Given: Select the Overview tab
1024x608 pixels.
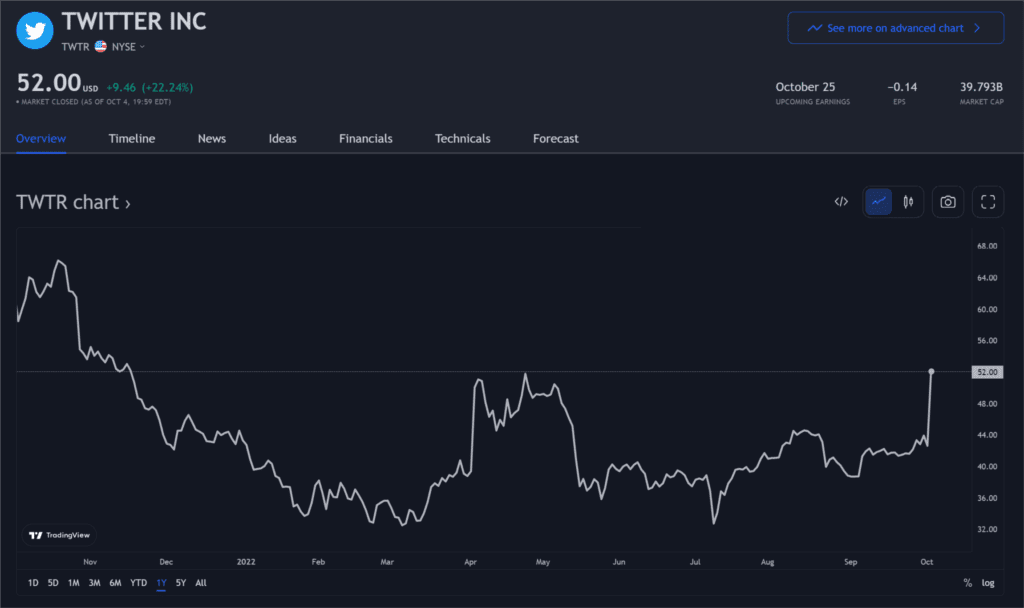Looking at the screenshot, I should [40, 138].
